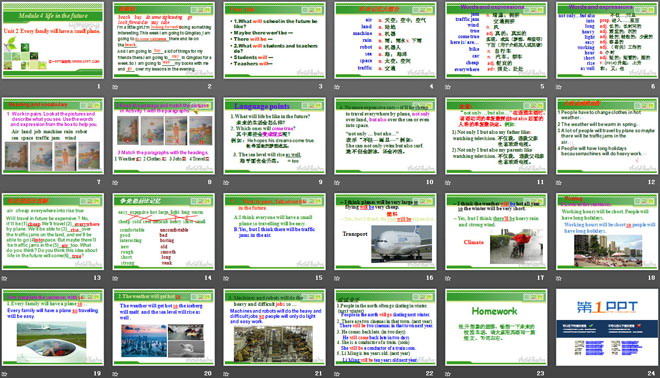
Task: Select slide 7 Working in pairs with pictures
Action: coord(53,136)
